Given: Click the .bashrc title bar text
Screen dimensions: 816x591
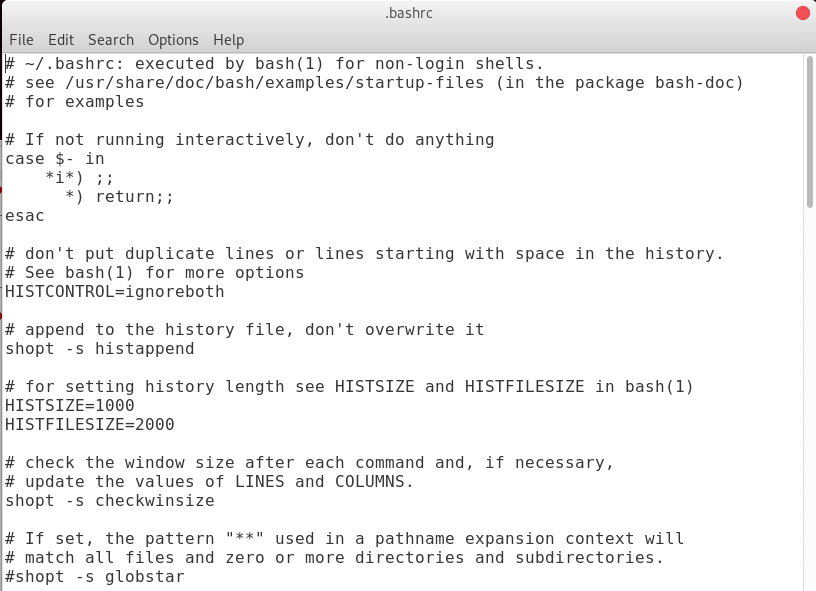Looking at the screenshot, I should click(409, 13).
